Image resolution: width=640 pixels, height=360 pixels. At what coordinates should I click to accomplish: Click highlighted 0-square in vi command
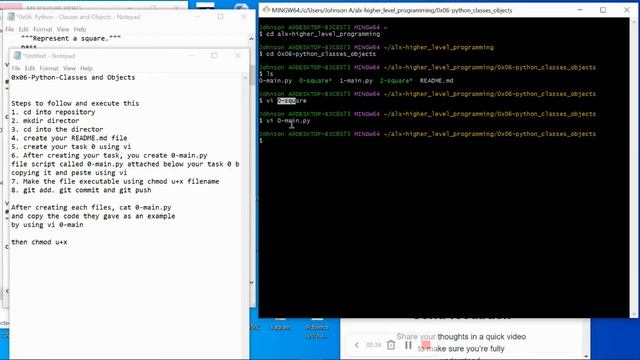[x=286, y=100]
